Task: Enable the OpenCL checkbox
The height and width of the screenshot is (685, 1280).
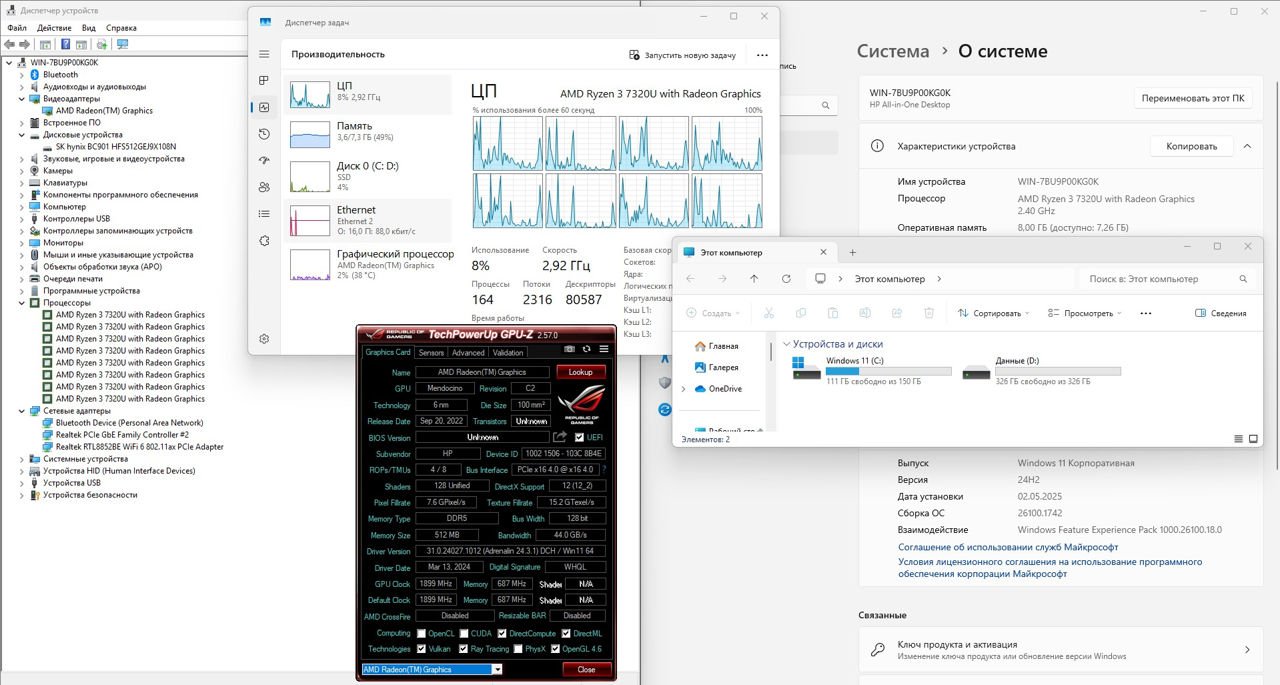Action: [x=422, y=633]
